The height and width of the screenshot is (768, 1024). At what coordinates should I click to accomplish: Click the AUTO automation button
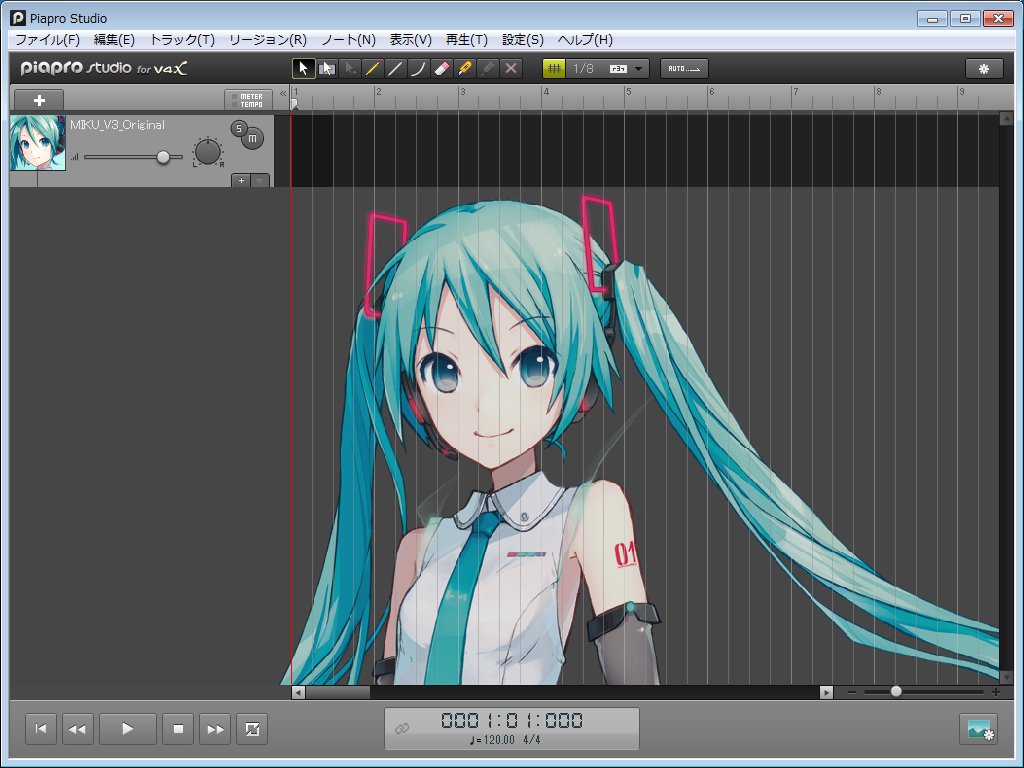[684, 69]
